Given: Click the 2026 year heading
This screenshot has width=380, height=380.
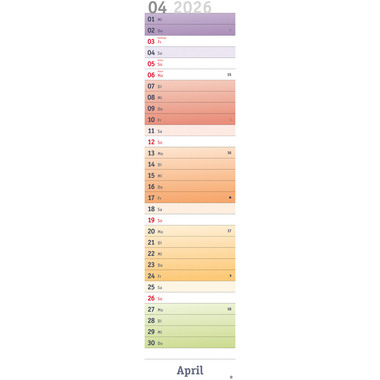Looking at the screenshot, I should pos(193,7).
